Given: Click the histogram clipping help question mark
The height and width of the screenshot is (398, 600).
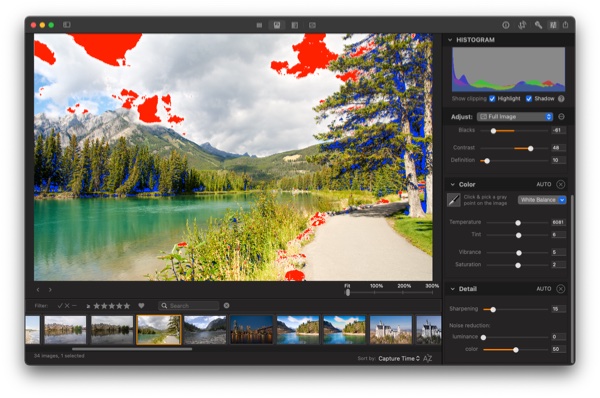Looking at the screenshot, I should [561, 99].
